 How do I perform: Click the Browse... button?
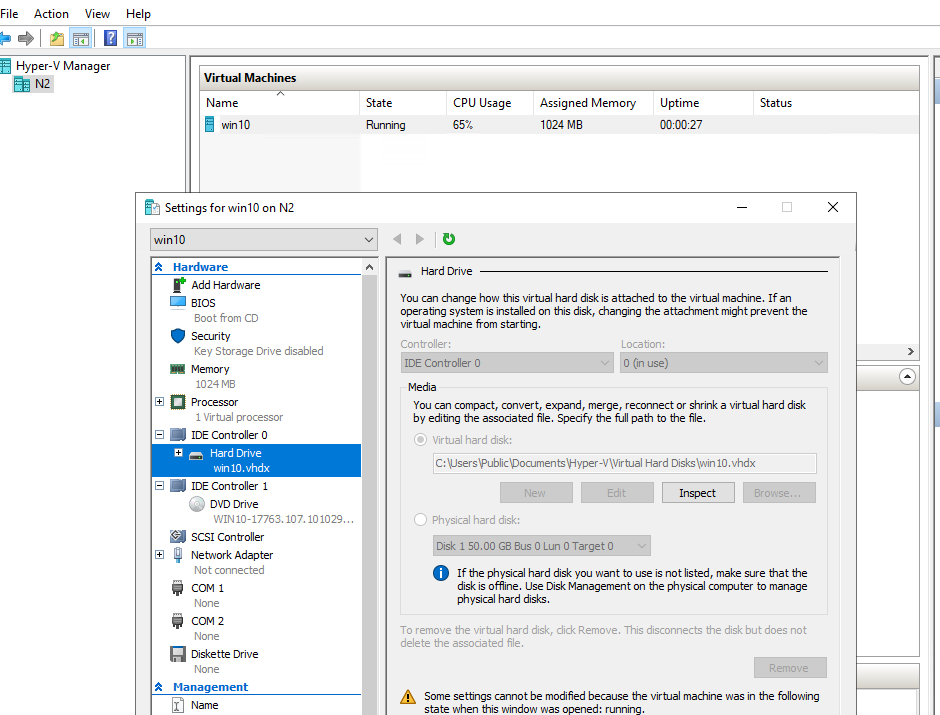pos(779,493)
